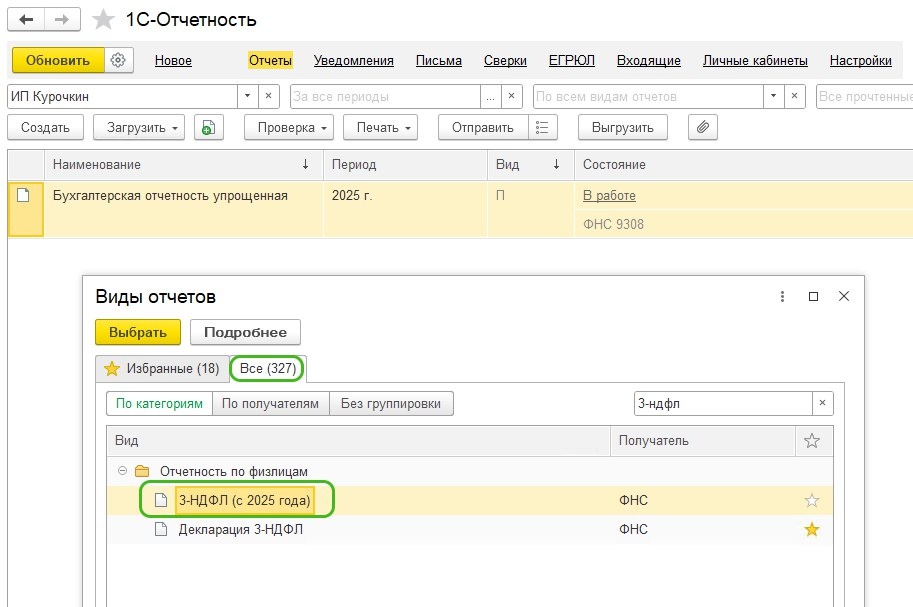This screenshot has height=607, width=913.
Task: Go back with the left arrow button
Action: coord(26,20)
